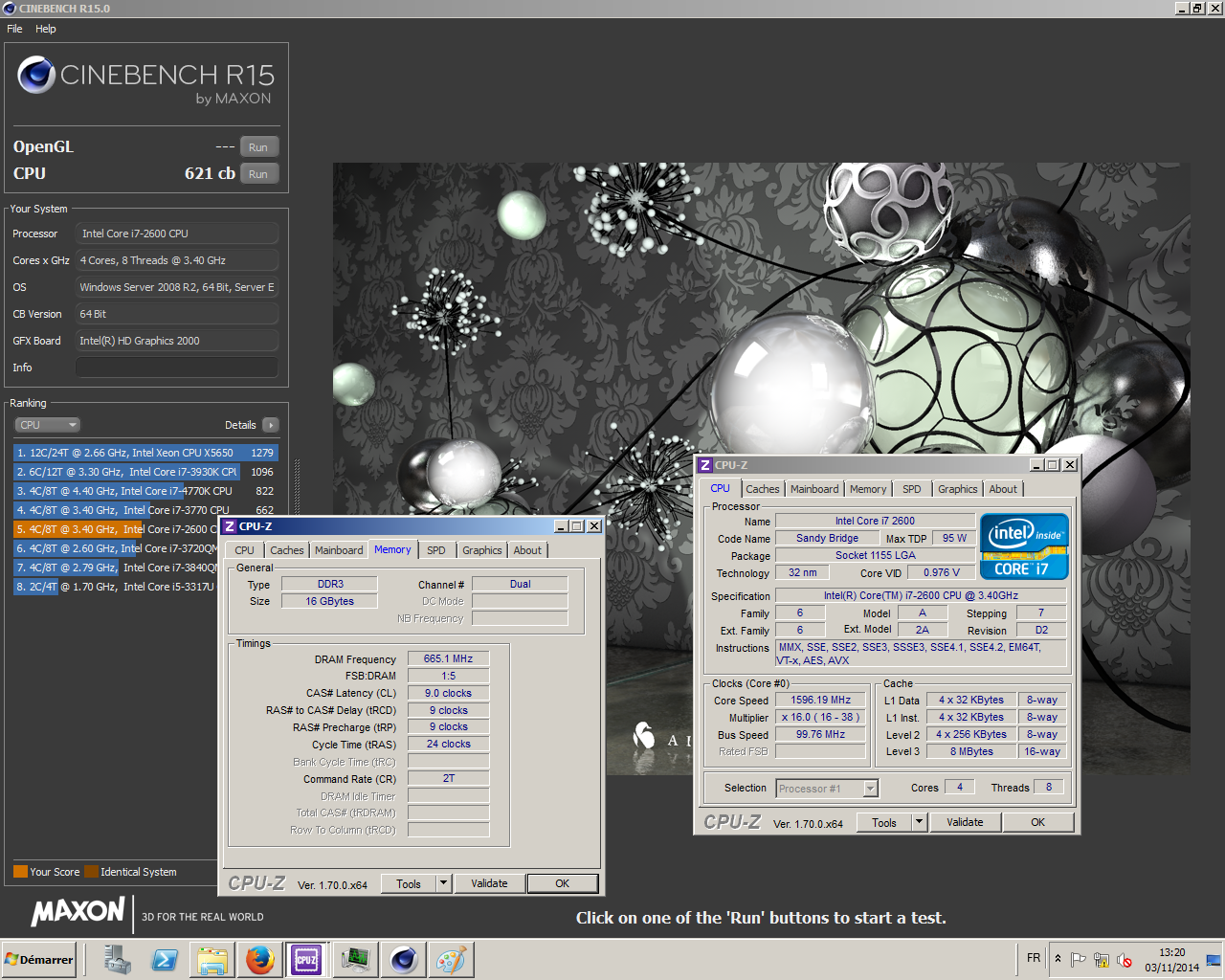Image resolution: width=1225 pixels, height=980 pixels.
Task: Open Action Center flag tray icon
Action: pyautogui.click(x=1079, y=960)
